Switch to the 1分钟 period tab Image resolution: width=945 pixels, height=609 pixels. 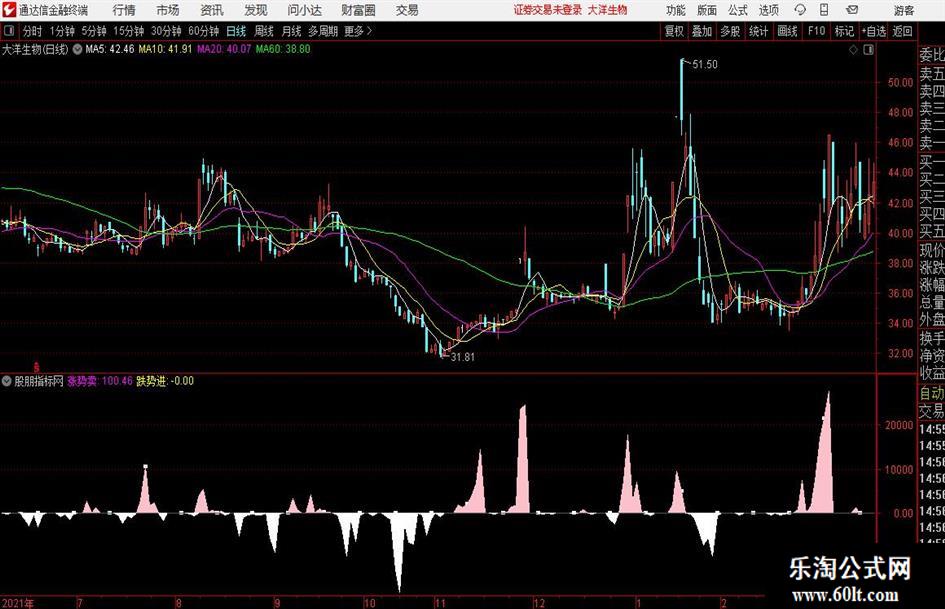coord(62,31)
